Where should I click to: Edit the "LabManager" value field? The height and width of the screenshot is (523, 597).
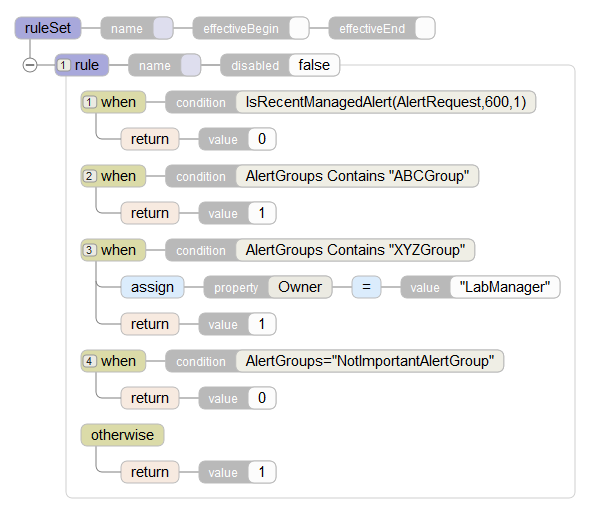(505, 287)
